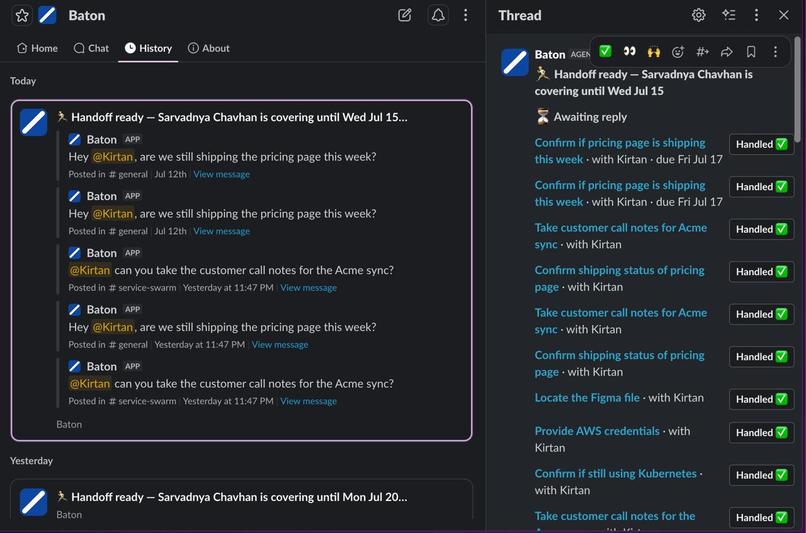The height and width of the screenshot is (533, 806).
Task: Select the History tab
Action: tap(148, 48)
